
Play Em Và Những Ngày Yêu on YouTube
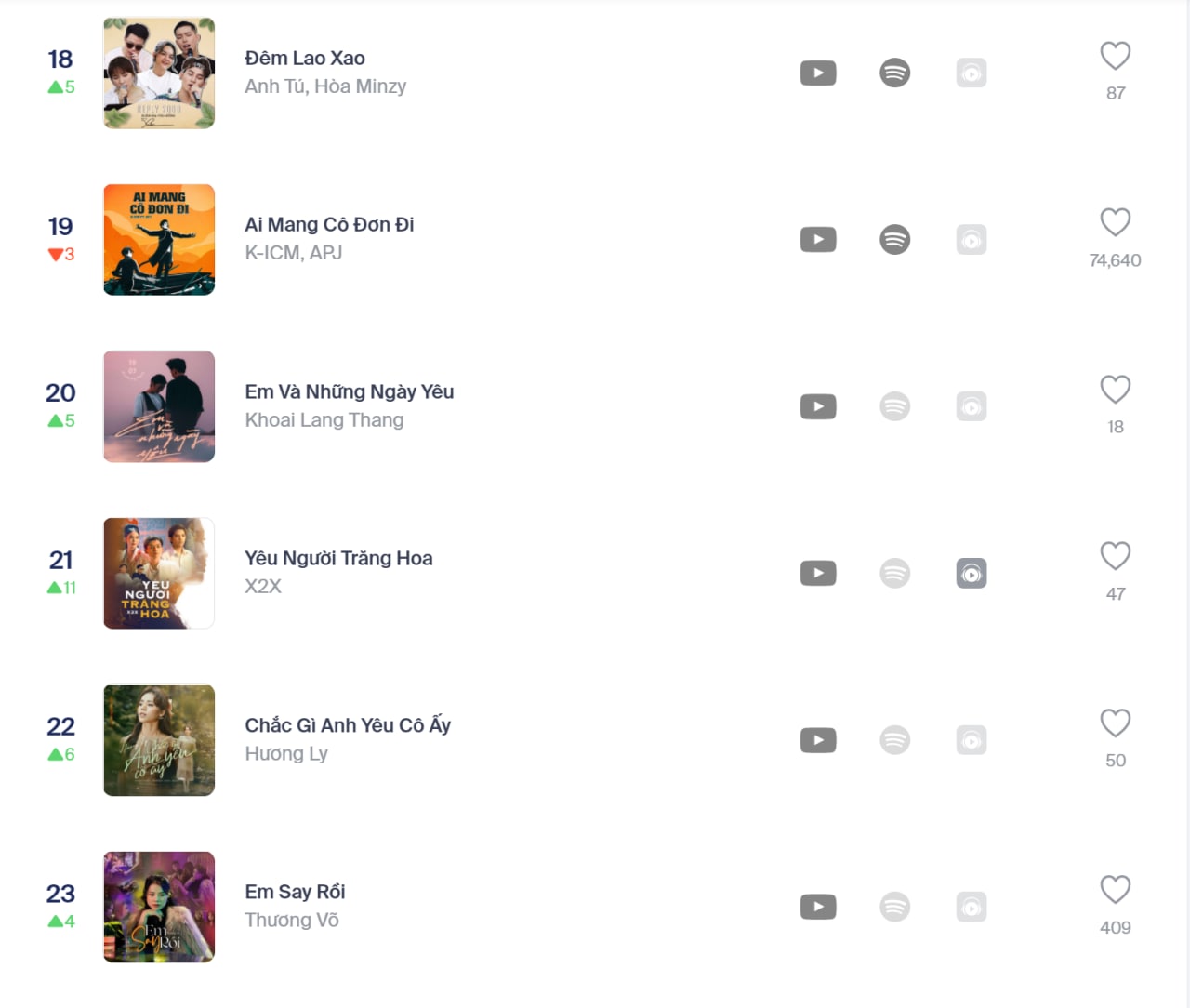click(x=818, y=406)
